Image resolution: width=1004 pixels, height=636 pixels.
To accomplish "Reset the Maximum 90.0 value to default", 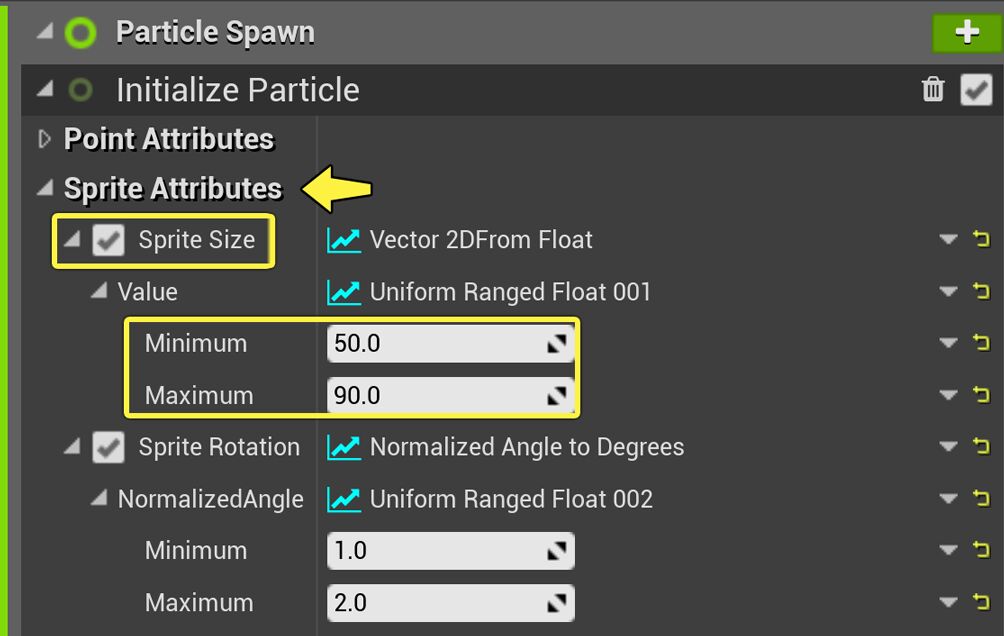I will click(981, 395).
